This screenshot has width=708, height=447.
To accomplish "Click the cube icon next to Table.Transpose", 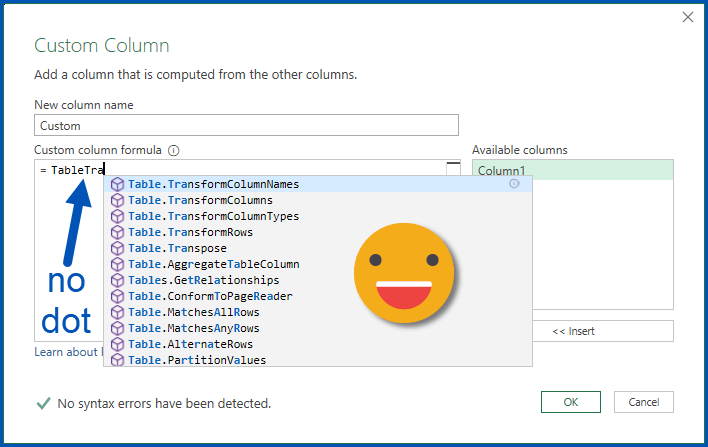I will point(117,248).
